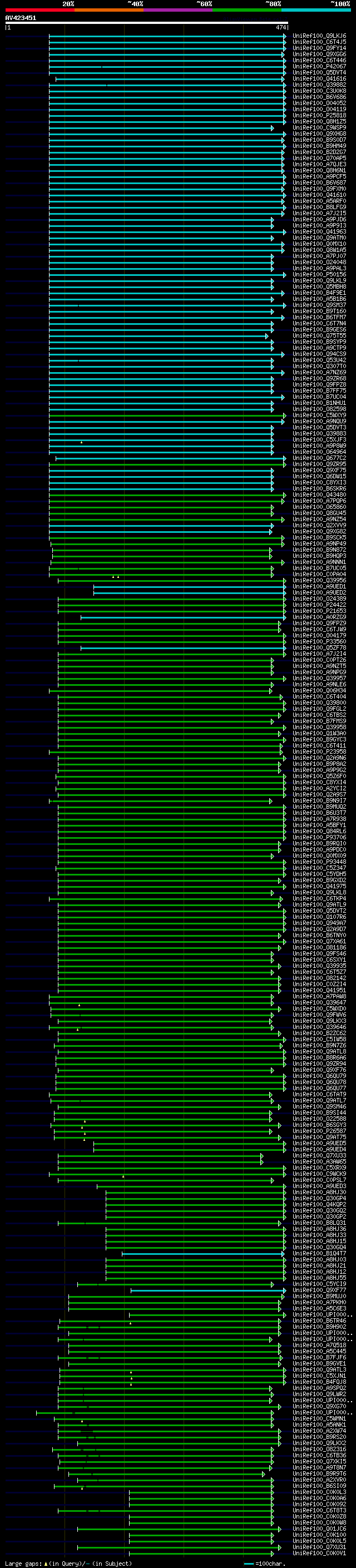Click the AV423451 query label

[21, 18]
